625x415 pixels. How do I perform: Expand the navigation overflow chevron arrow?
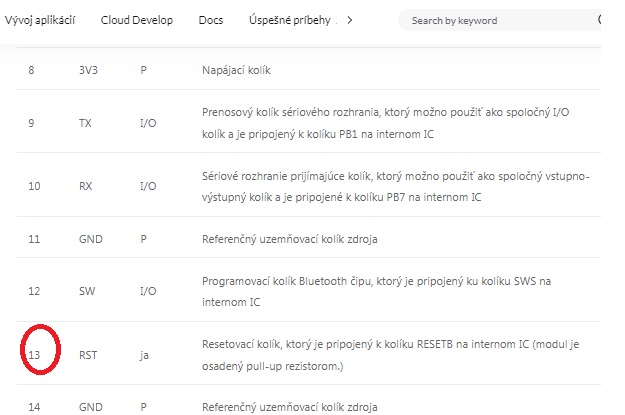click(x=348, y=20)
